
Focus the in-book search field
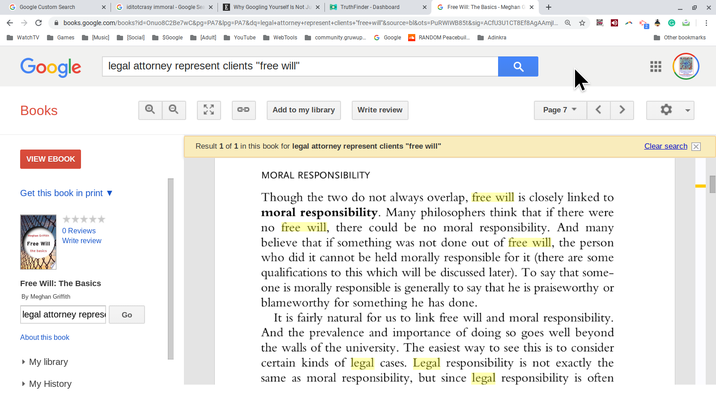[x=63, y=315]
